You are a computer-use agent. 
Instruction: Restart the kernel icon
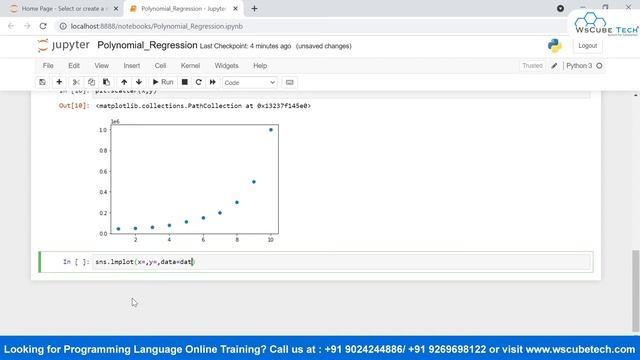click(199, 82)
